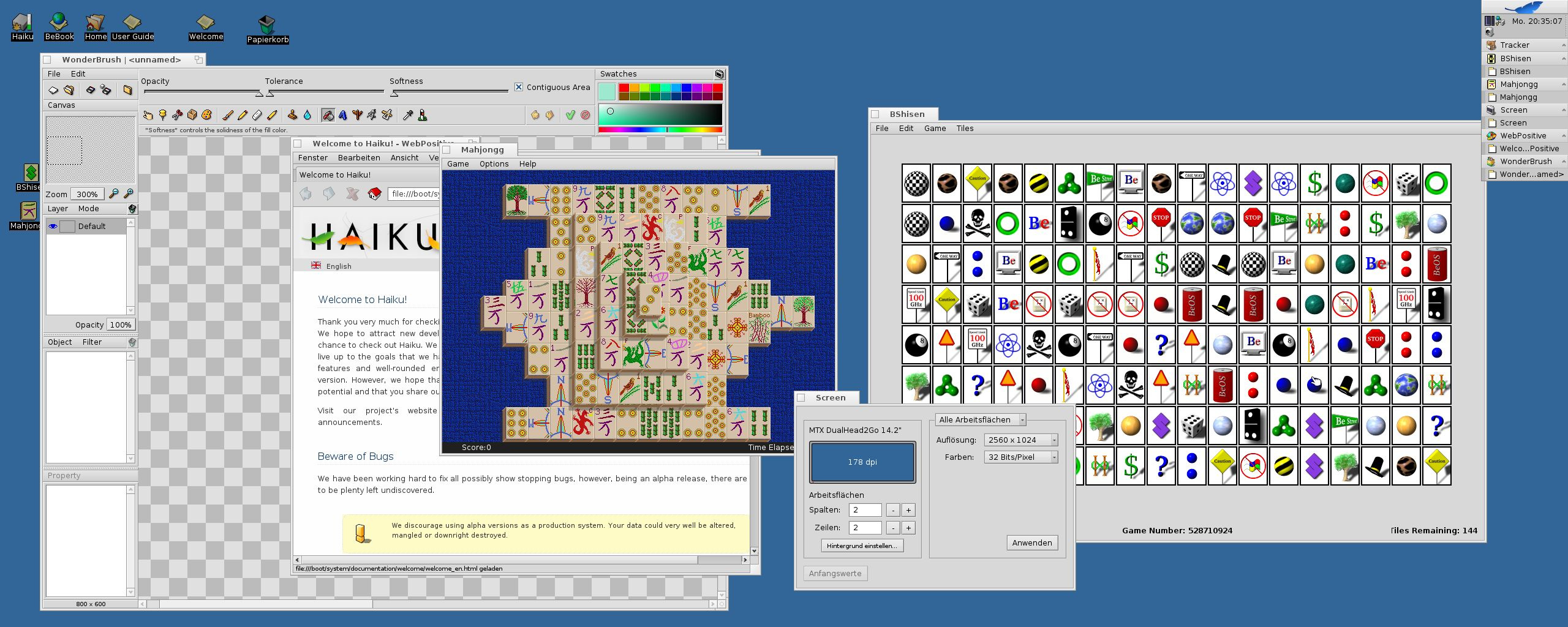Screen dimensions: 1568x627
Task: Choose the Blur water drop tool
Action: (307, 115)
